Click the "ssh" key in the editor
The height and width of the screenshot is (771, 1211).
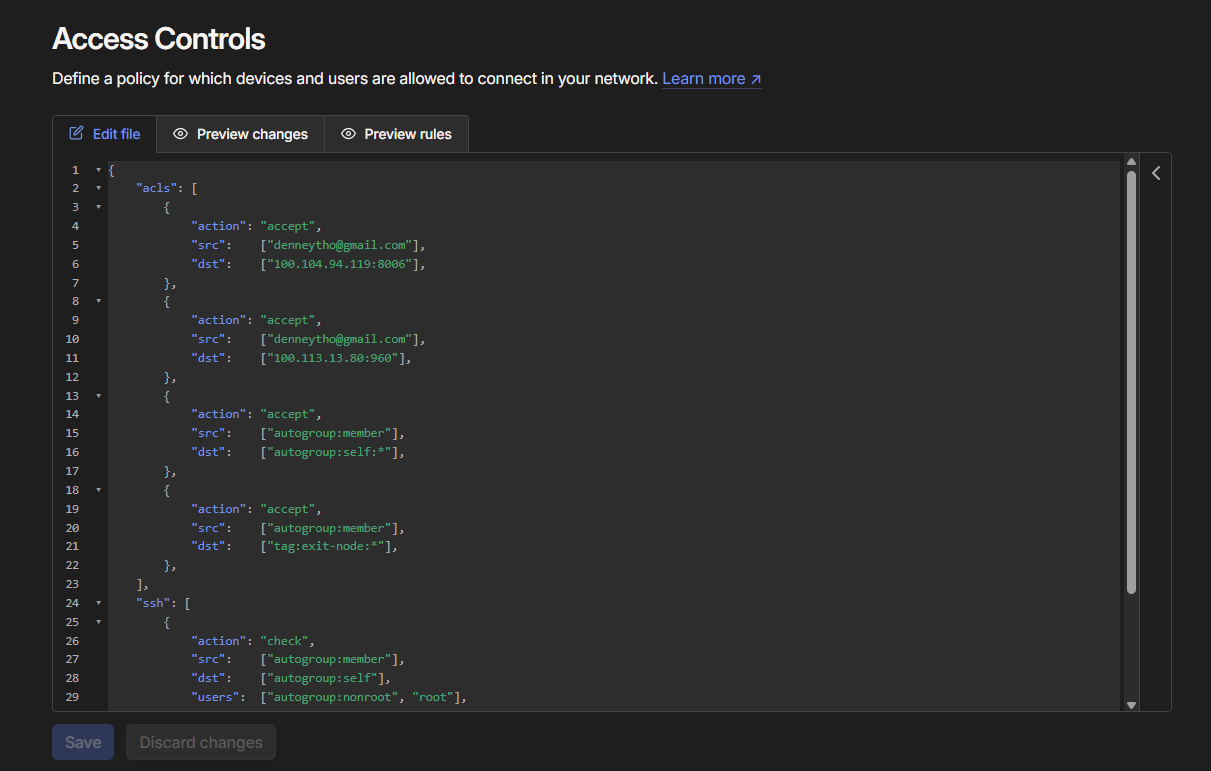[154, 603]
